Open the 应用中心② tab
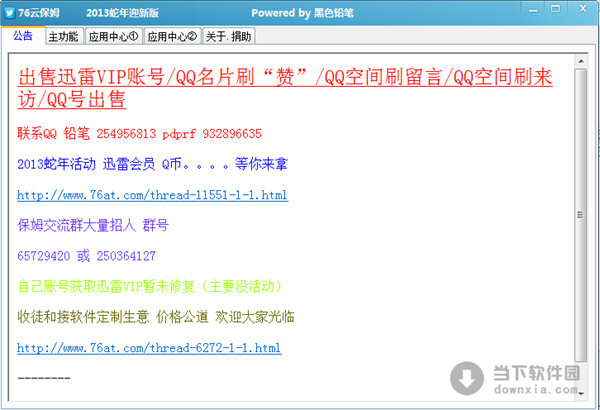600x410 pixels. [172, 37]
